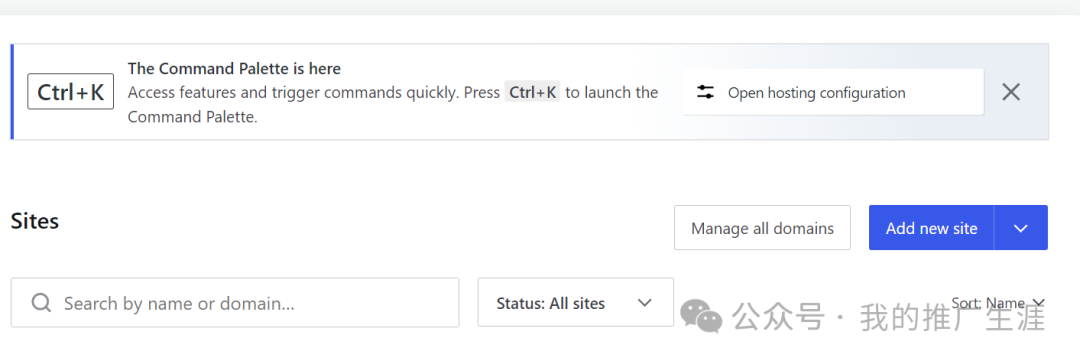Click the Manage all domains button
This screenshot has height=361, width=1080.
[762, 228]
